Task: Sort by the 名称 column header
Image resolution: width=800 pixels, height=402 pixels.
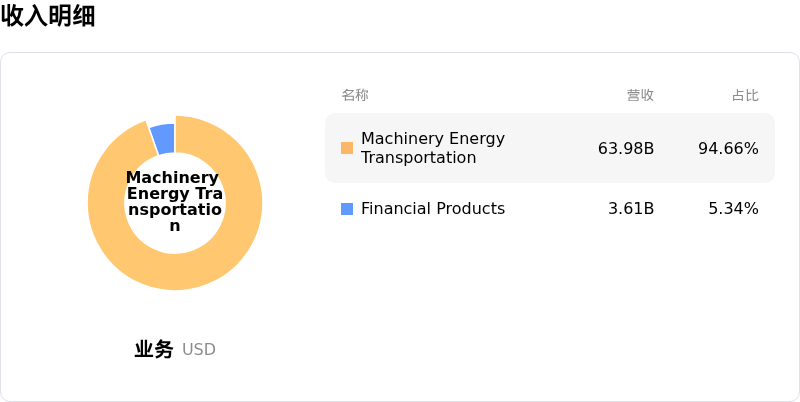Action: 355,95
